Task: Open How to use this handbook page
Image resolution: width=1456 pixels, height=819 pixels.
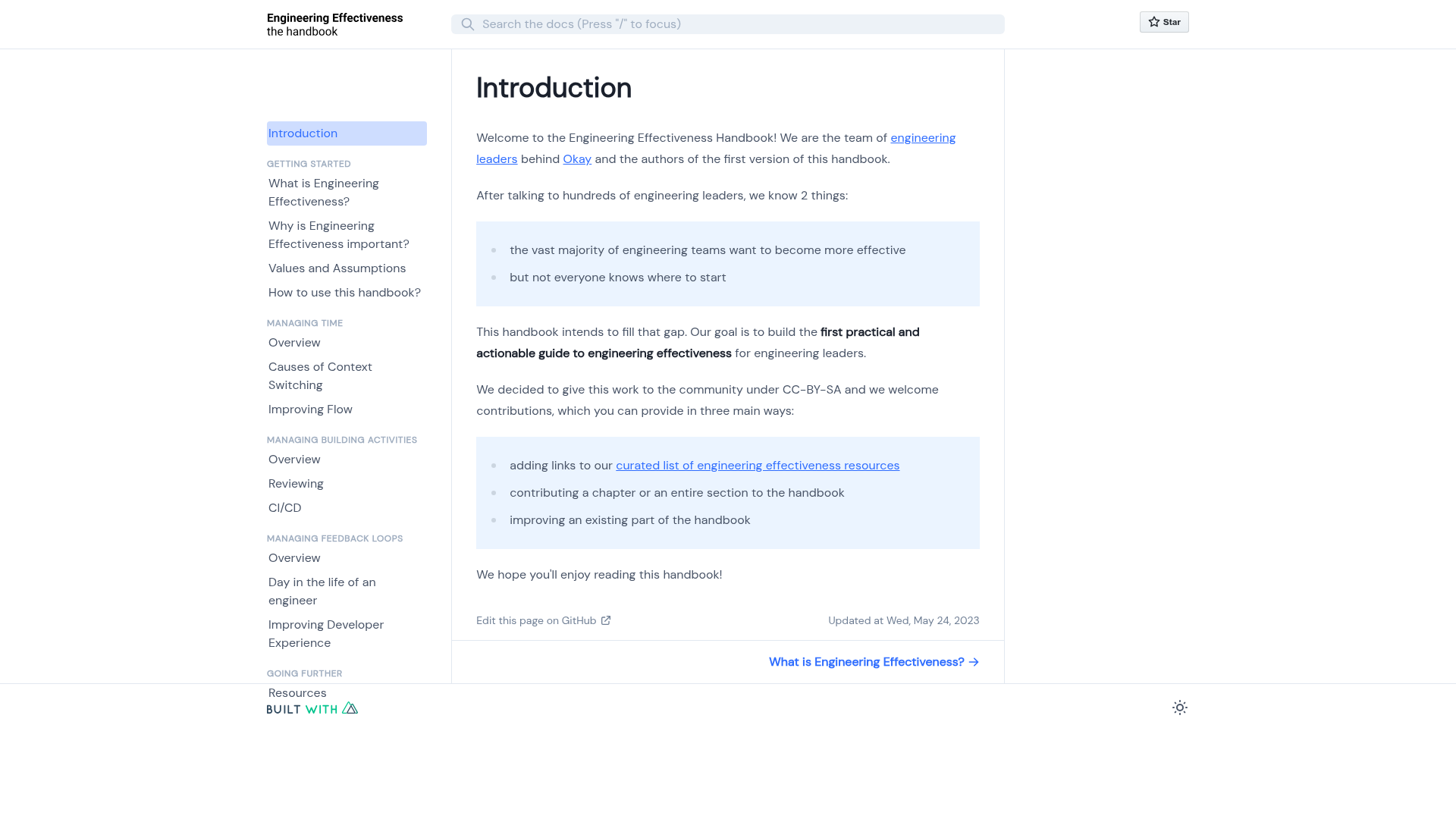Action: [x=344, y=293]
